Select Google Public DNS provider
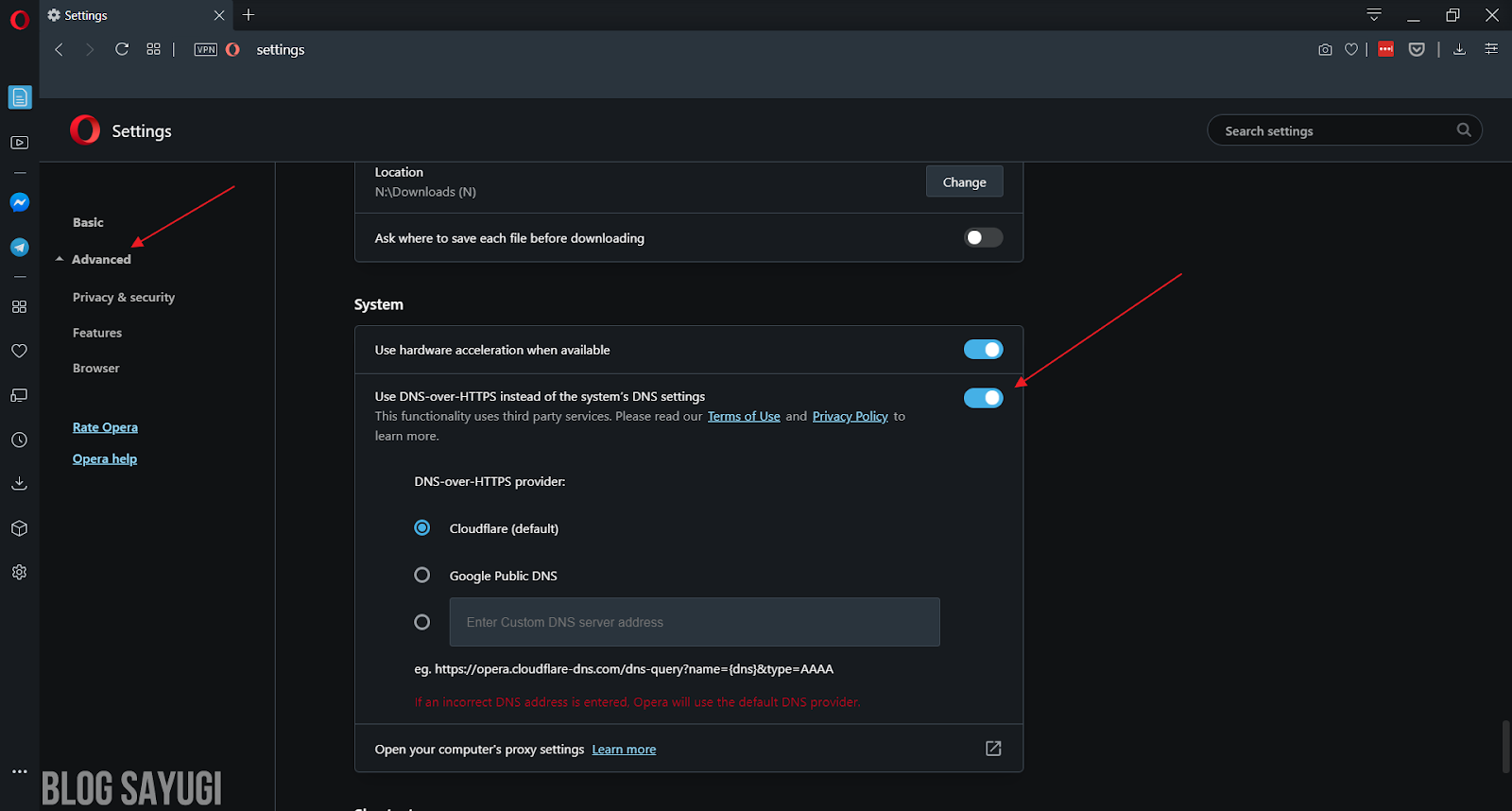The width and height of the screenshot is (1512, 811). tap(422, 576)
